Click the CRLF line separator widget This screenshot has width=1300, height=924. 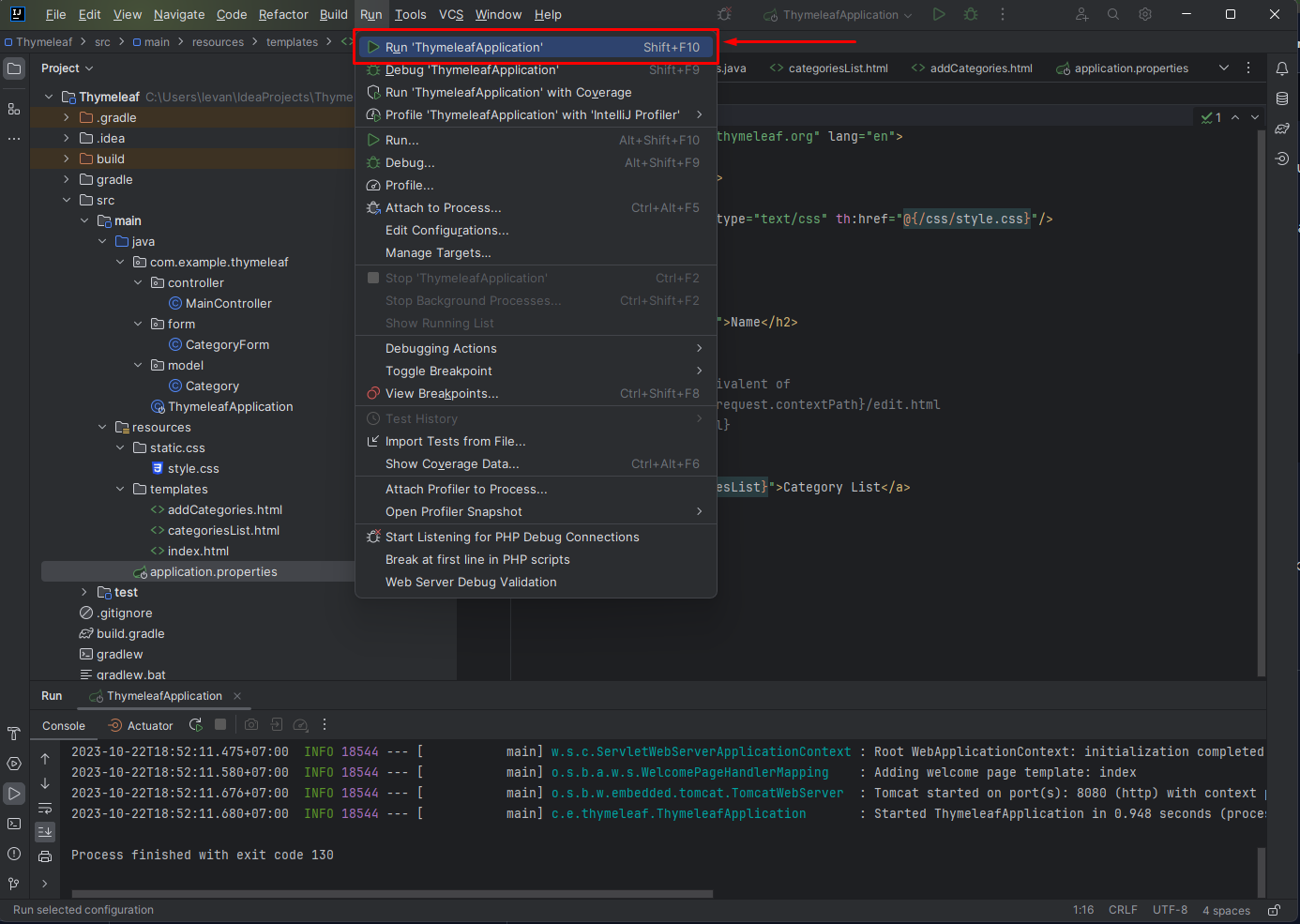click(1123, 910)
